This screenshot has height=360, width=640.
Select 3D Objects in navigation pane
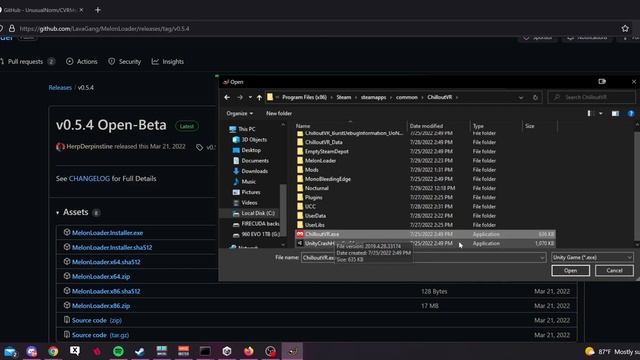249,140
